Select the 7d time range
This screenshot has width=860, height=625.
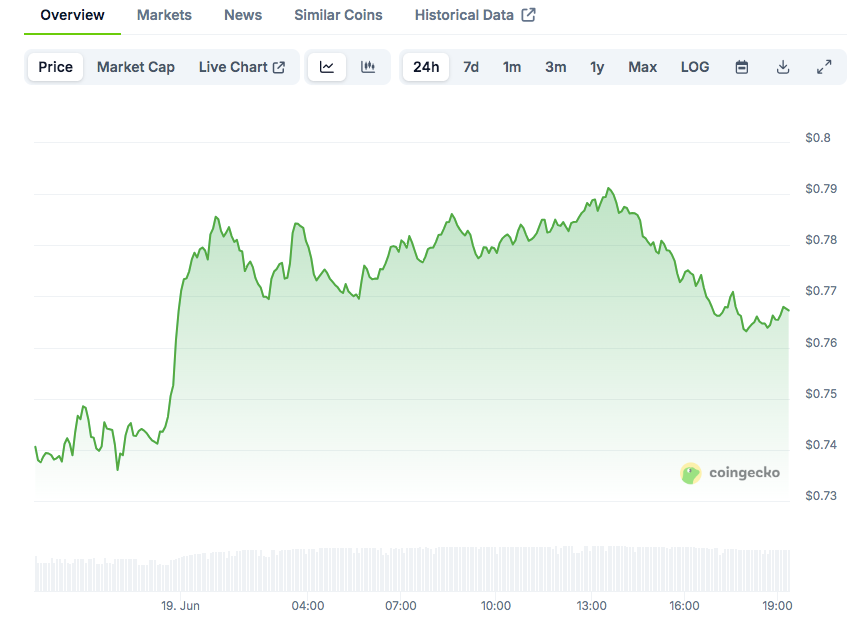click(471, 67)
